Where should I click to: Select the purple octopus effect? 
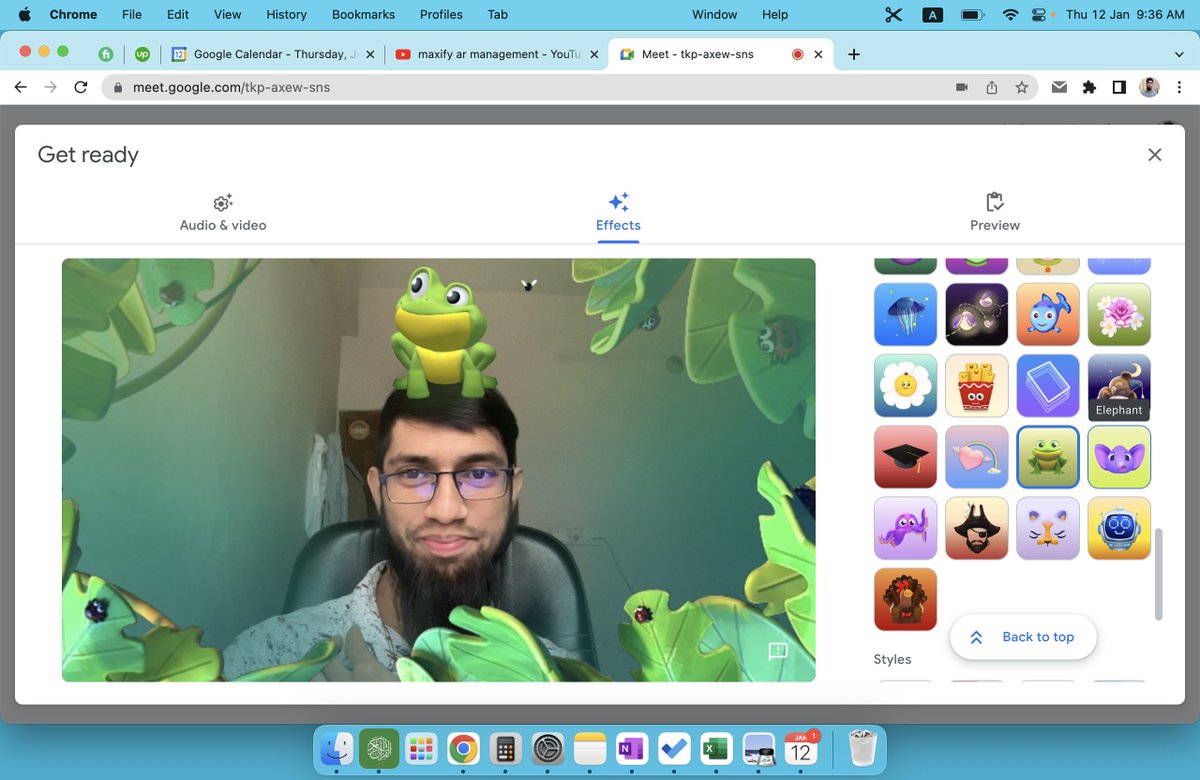click(x=905, y=528)
